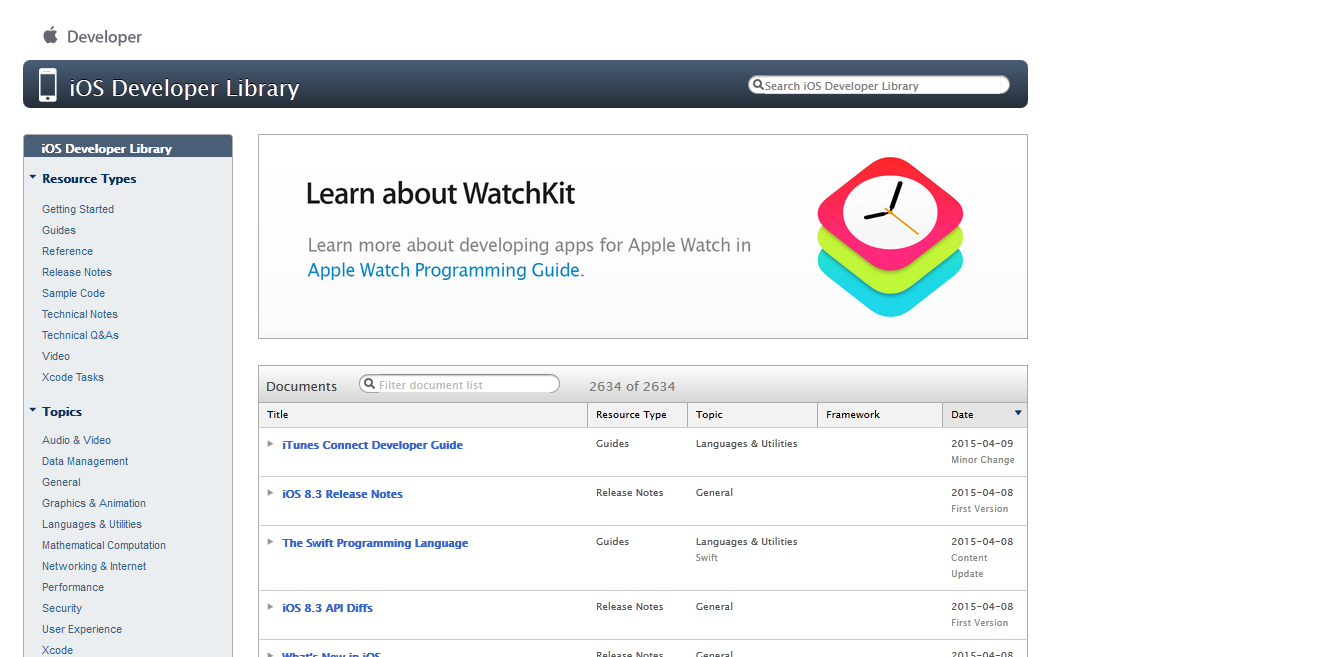Image resolution: width=1338 pixels, height=657 pixels.
Task: Open Technical Notes in the sidebar
Action: 80,314
